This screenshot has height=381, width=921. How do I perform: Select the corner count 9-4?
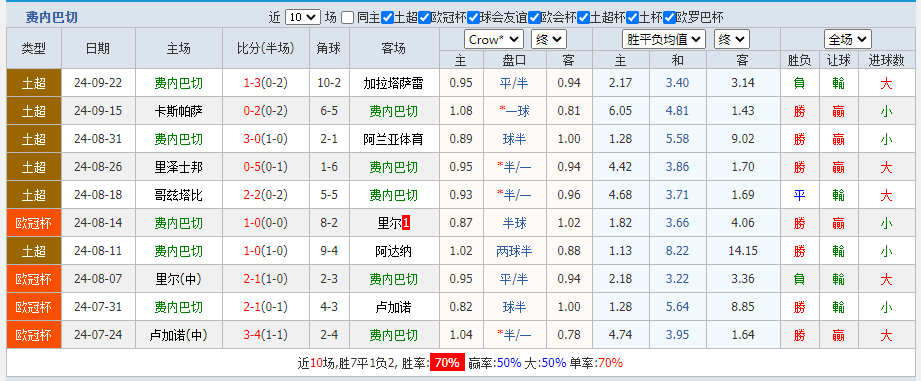coord(329,251)
